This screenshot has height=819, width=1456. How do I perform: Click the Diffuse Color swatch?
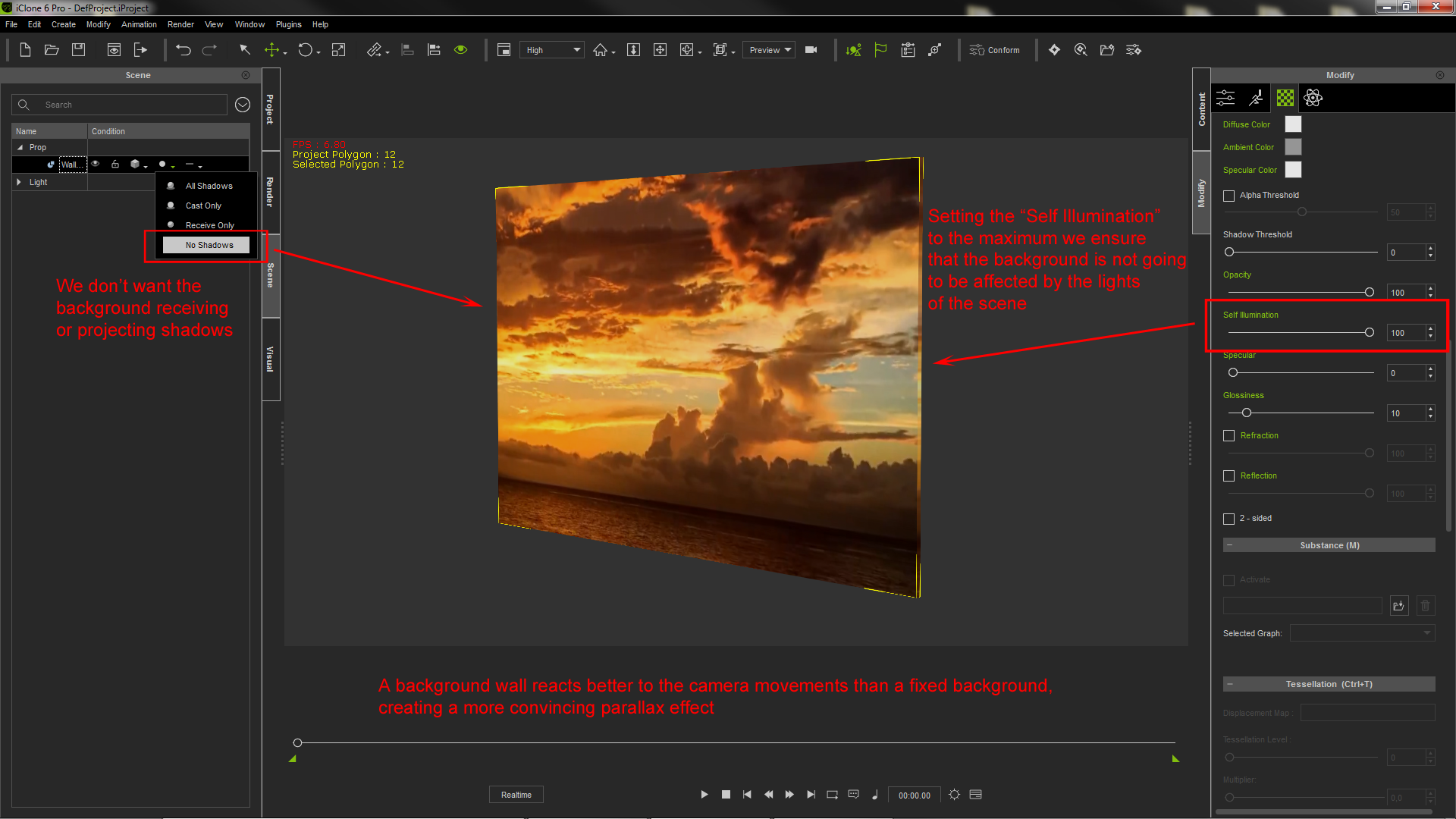tap(1294, 124)
